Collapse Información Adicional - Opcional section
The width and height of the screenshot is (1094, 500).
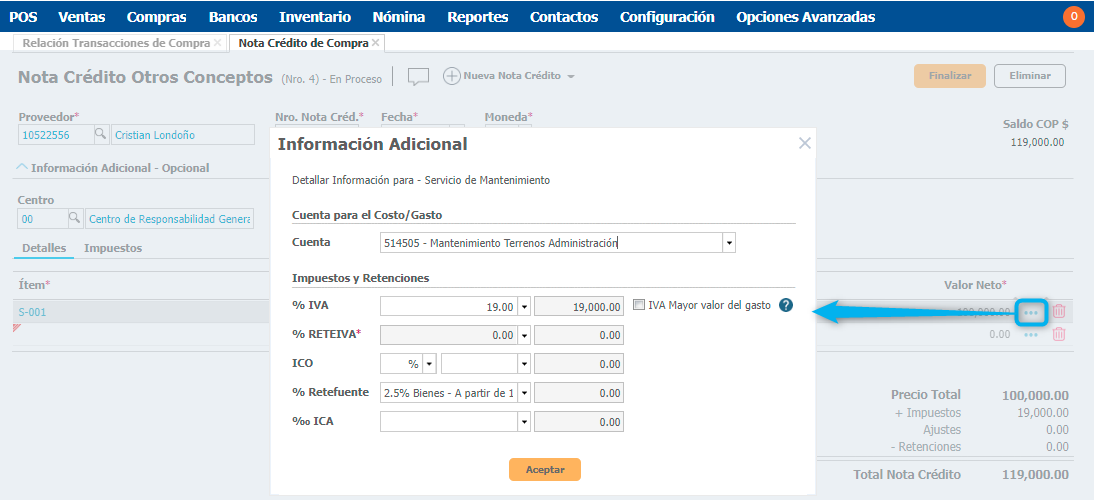[24, 168]
